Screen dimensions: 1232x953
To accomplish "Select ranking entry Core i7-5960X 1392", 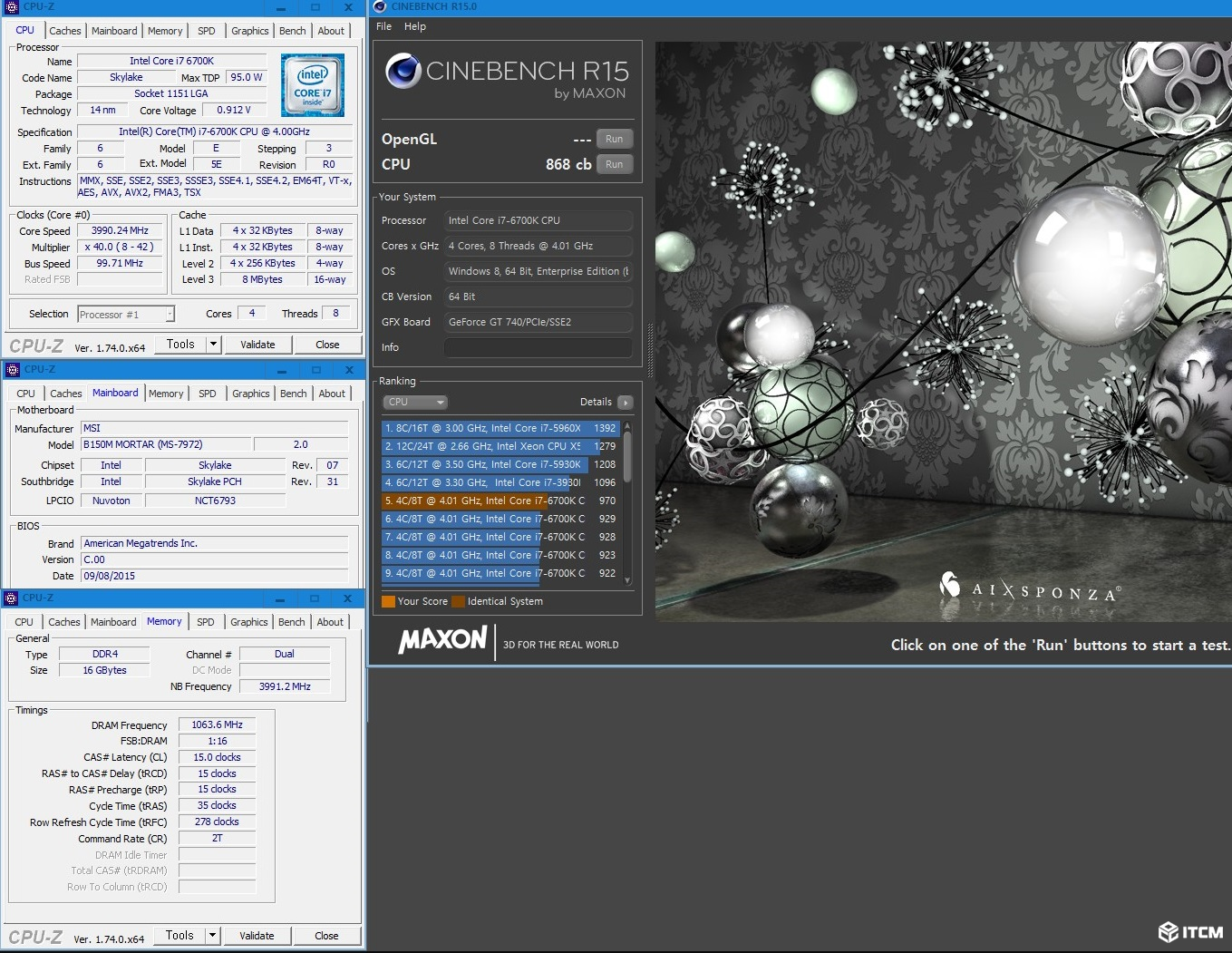I will coord(500,428).
